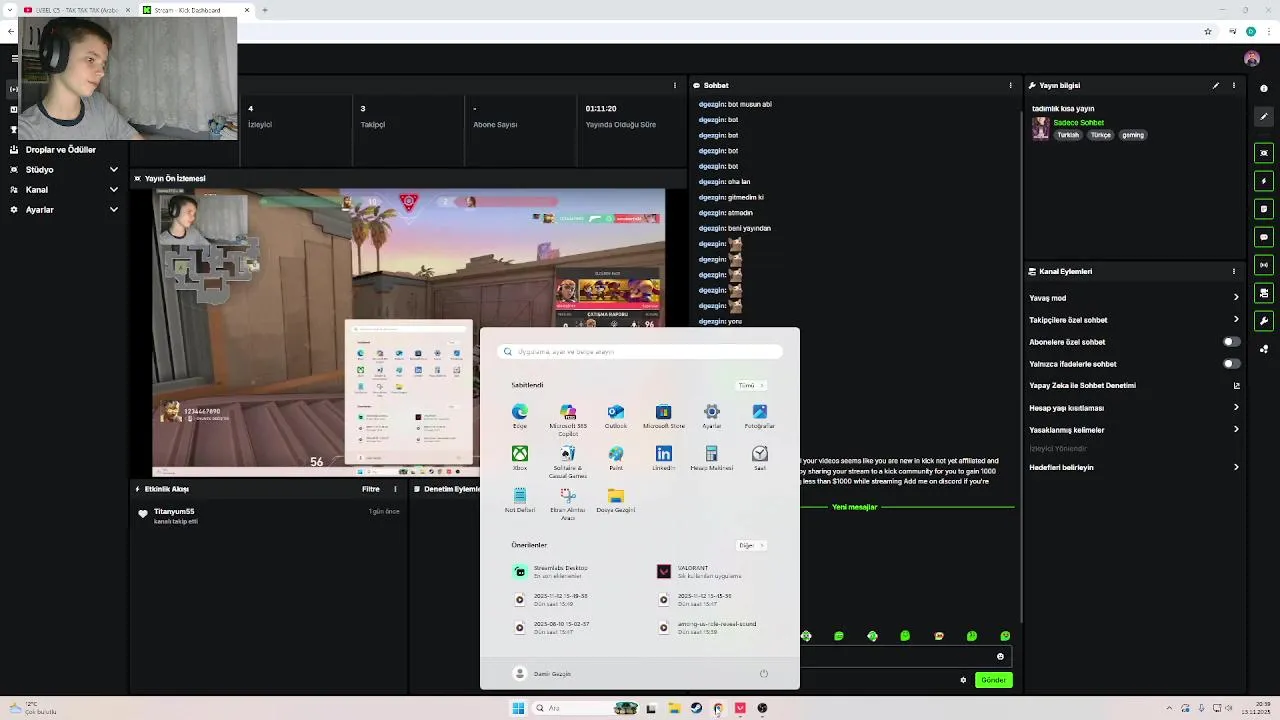The image size is (1280, 720).
Task: Click the Gönder send button
Action: pyautogui.click(x=994, y=680)
